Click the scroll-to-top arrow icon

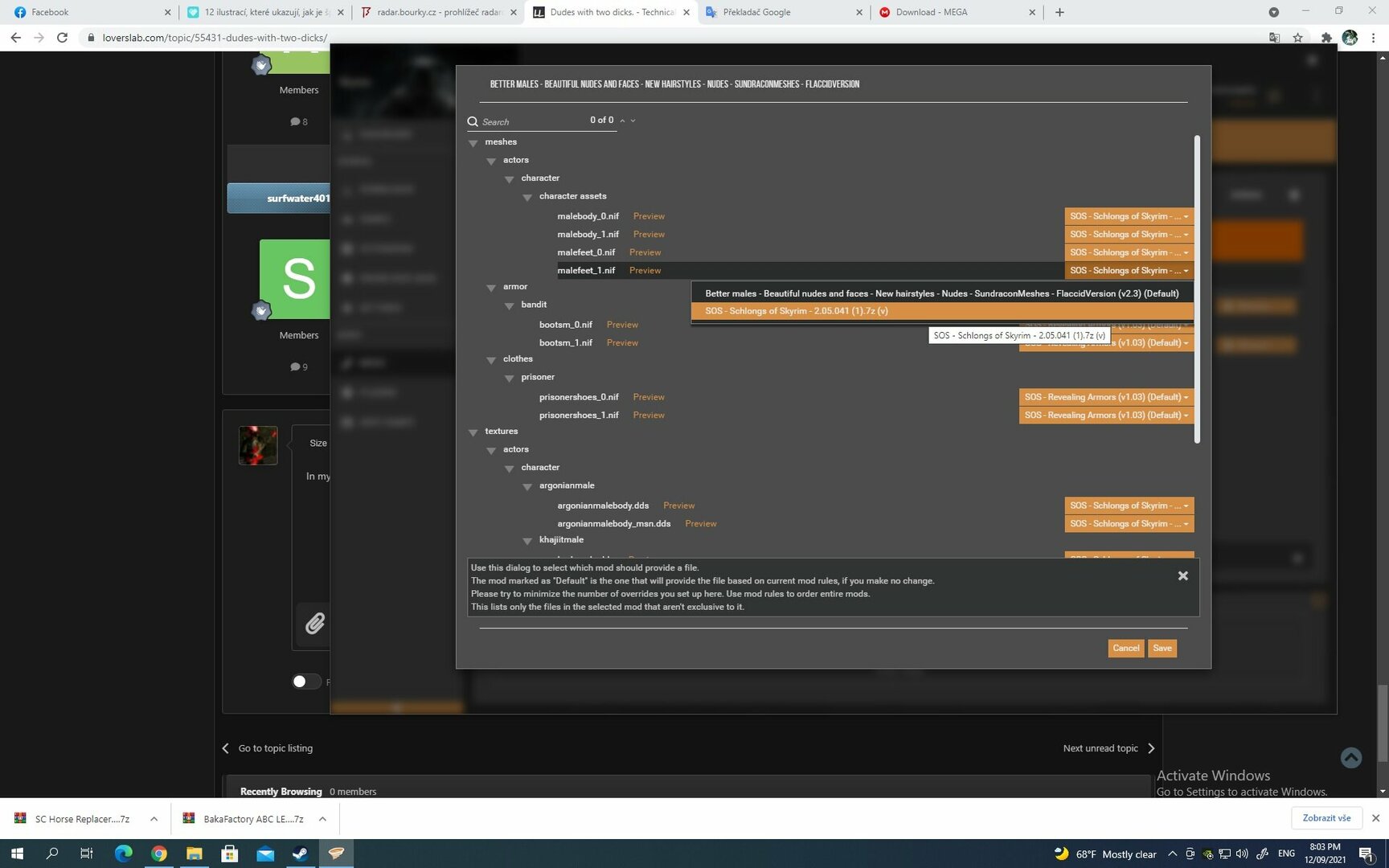(1351, 757)
